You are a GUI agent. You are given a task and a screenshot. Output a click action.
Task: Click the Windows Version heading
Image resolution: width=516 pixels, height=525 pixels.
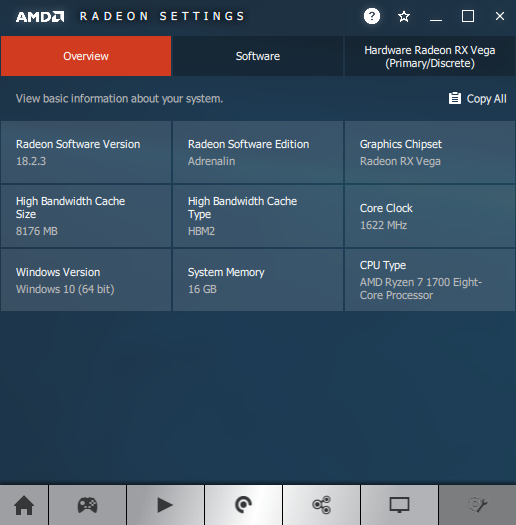58,272
